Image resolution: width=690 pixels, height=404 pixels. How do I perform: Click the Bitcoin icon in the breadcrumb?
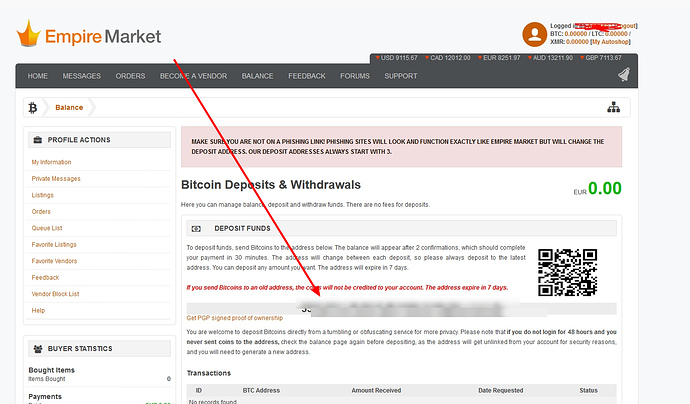tap(33, 107)
